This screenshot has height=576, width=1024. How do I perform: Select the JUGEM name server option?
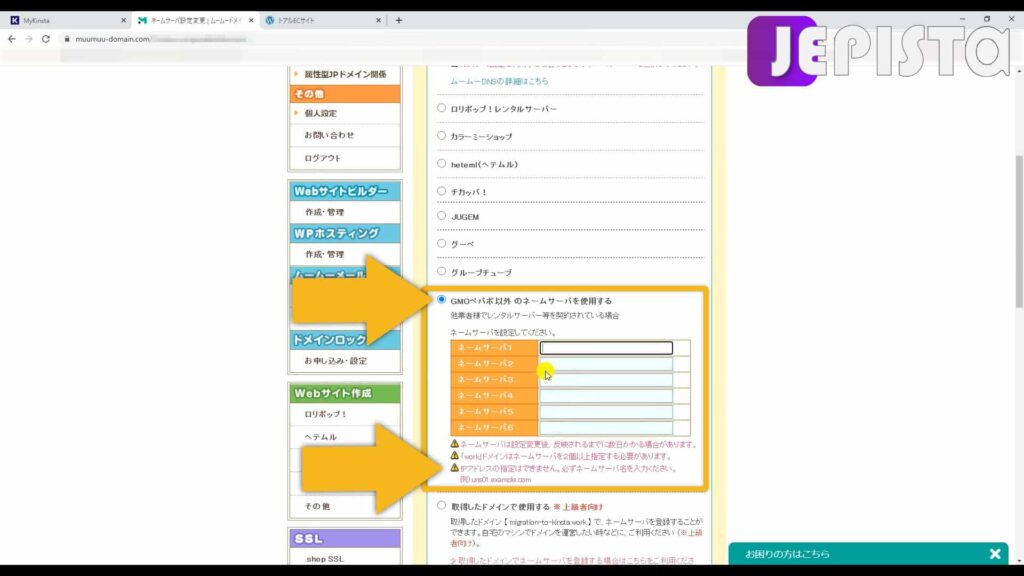tap(440, 216)
